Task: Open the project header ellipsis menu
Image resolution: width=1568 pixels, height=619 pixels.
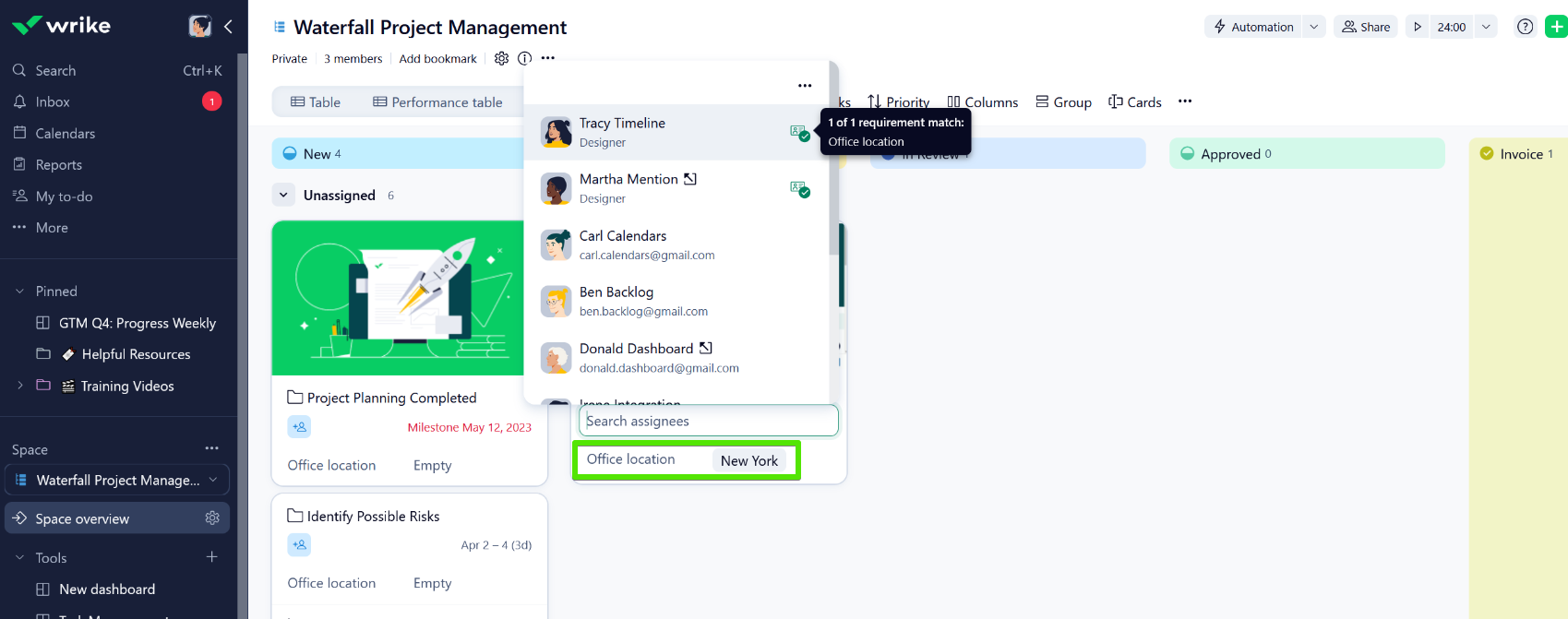Action: pos(548,58)
